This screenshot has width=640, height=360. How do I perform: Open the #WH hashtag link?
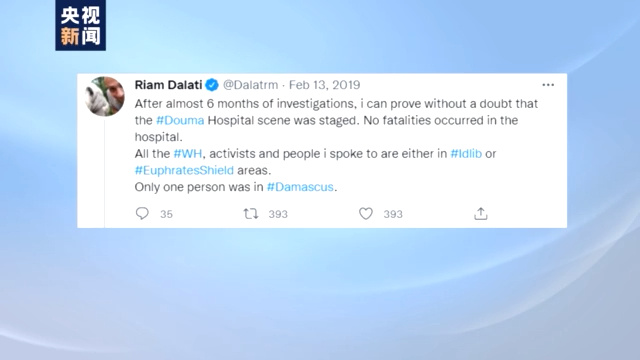click(x=188, y=153)
